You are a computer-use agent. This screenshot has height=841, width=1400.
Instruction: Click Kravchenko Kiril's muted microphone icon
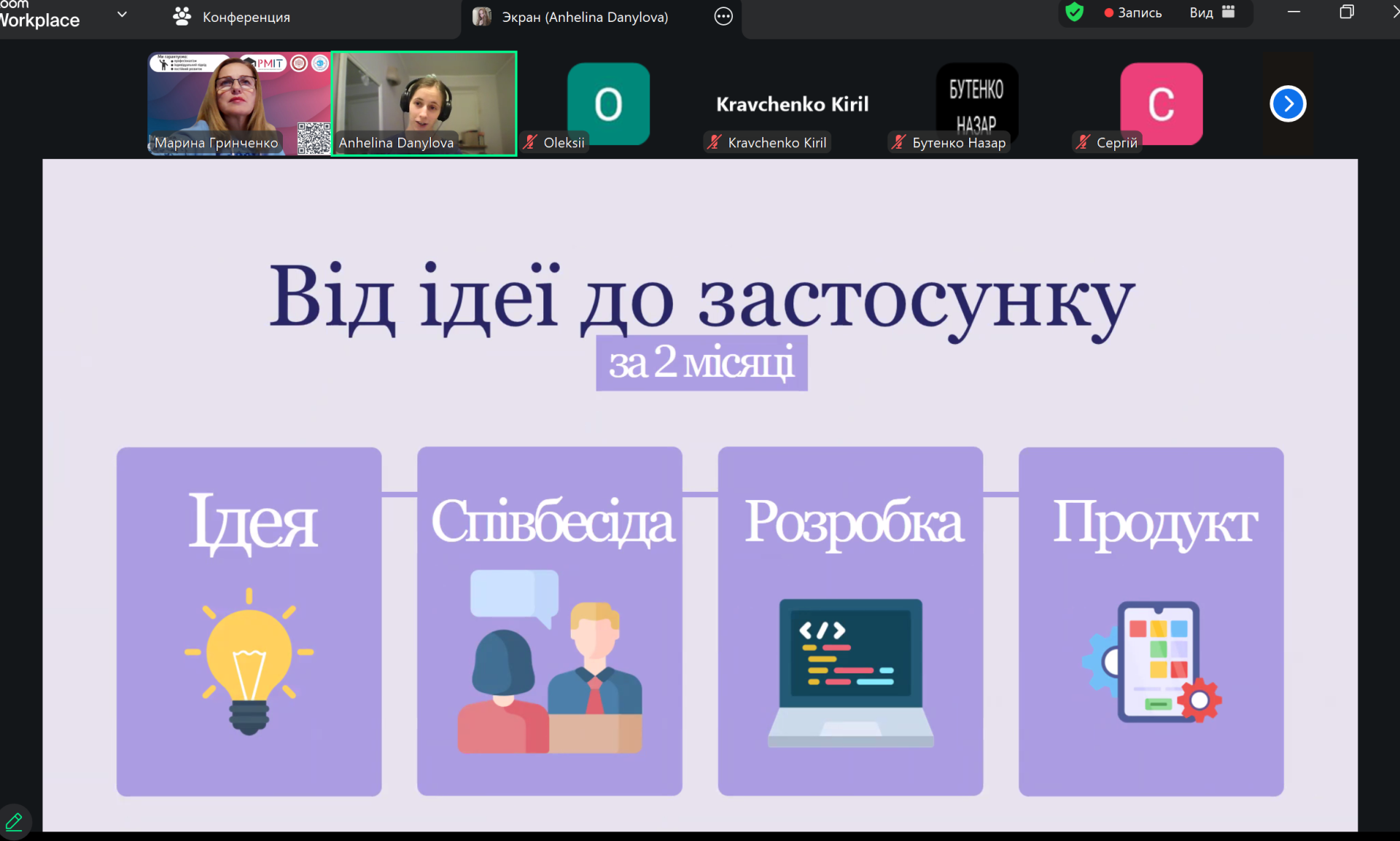tap(715, 143)
